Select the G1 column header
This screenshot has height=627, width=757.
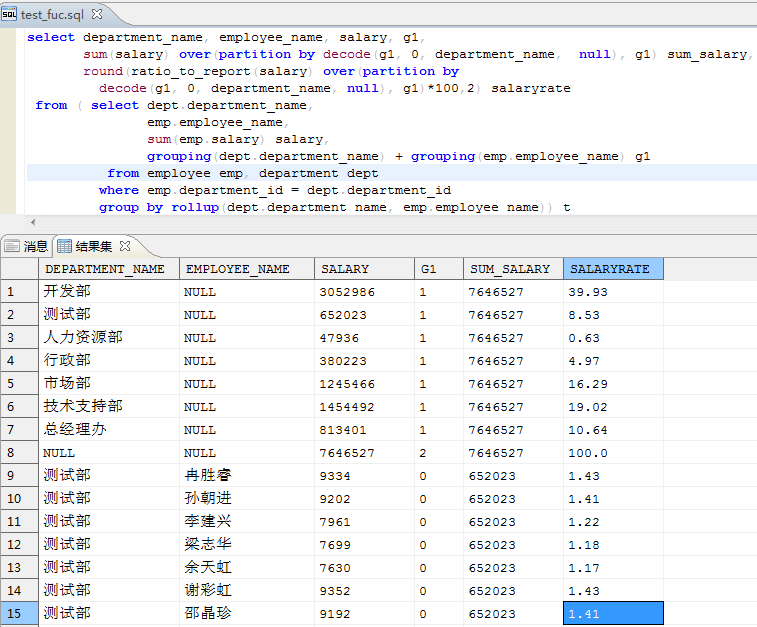(429, 269)
